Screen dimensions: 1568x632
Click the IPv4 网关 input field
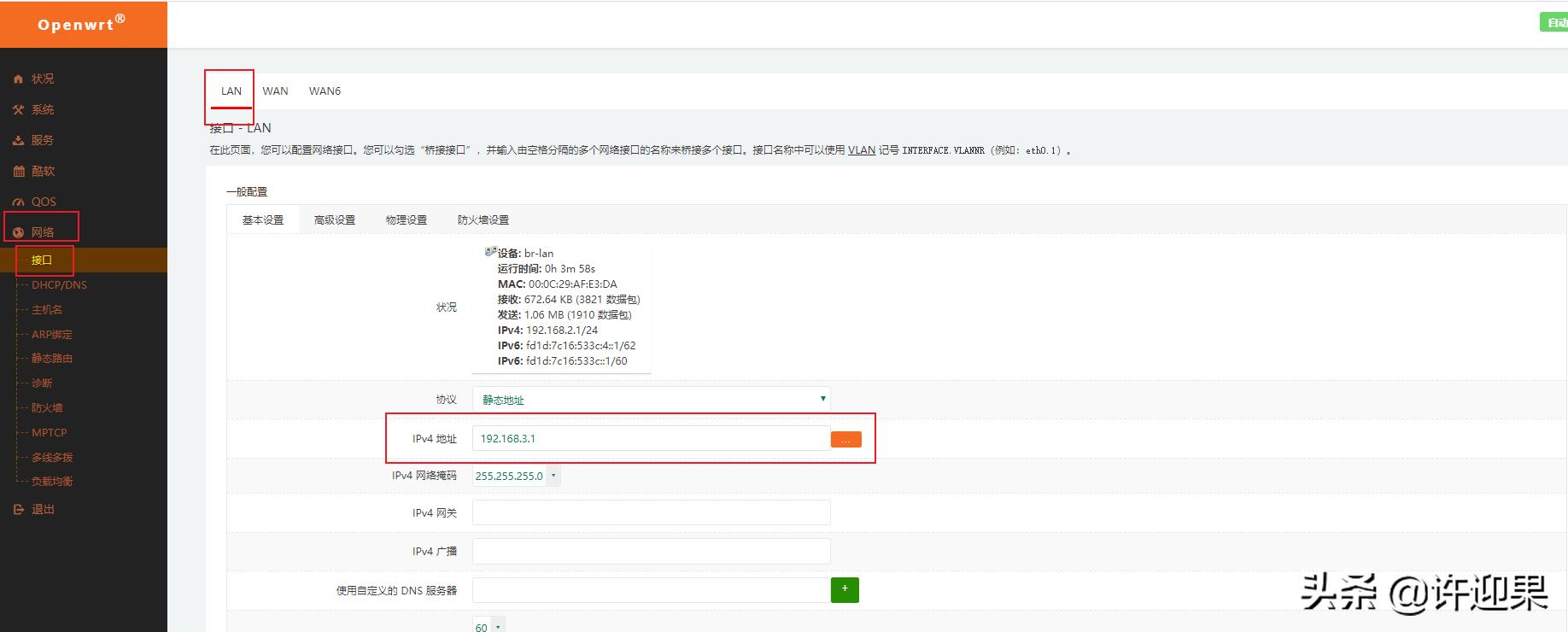tap(651, 512)
